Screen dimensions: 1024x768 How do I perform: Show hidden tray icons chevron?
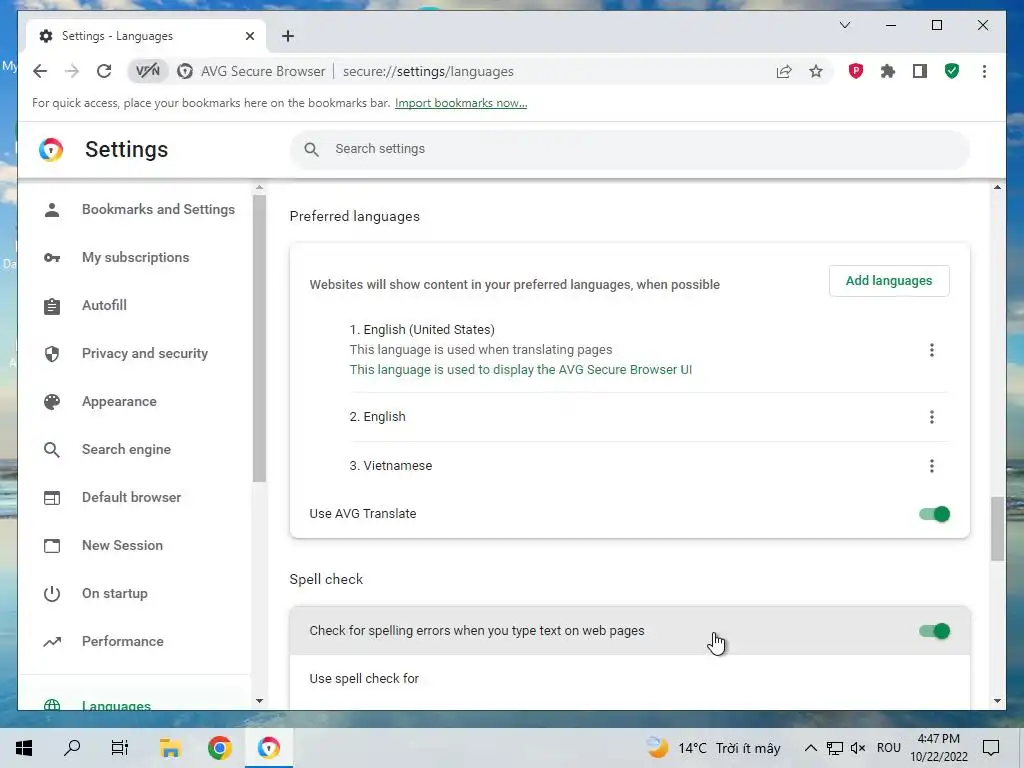(810, 748)
